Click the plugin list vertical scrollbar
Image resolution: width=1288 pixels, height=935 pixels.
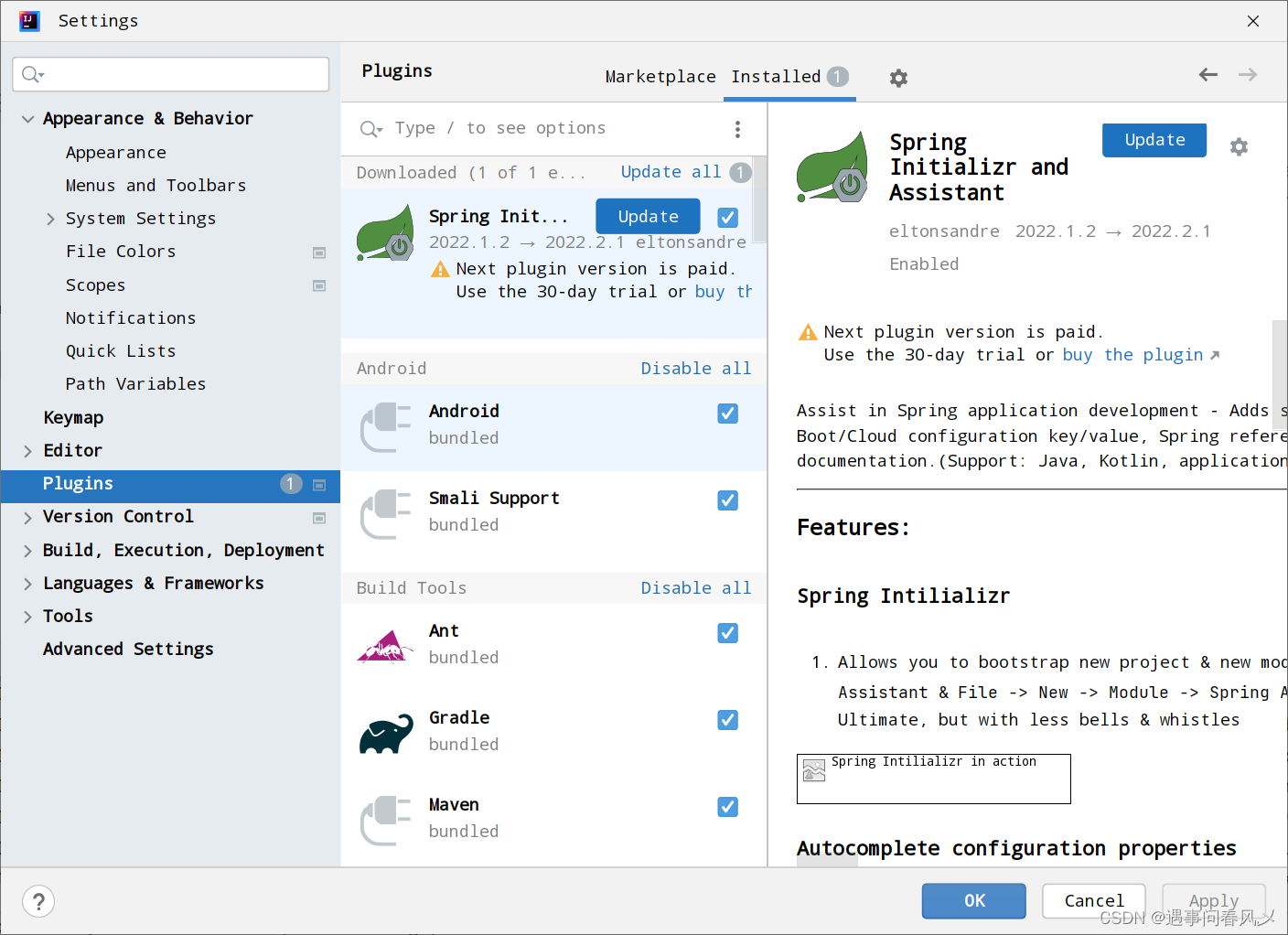[x=760, y=201]
